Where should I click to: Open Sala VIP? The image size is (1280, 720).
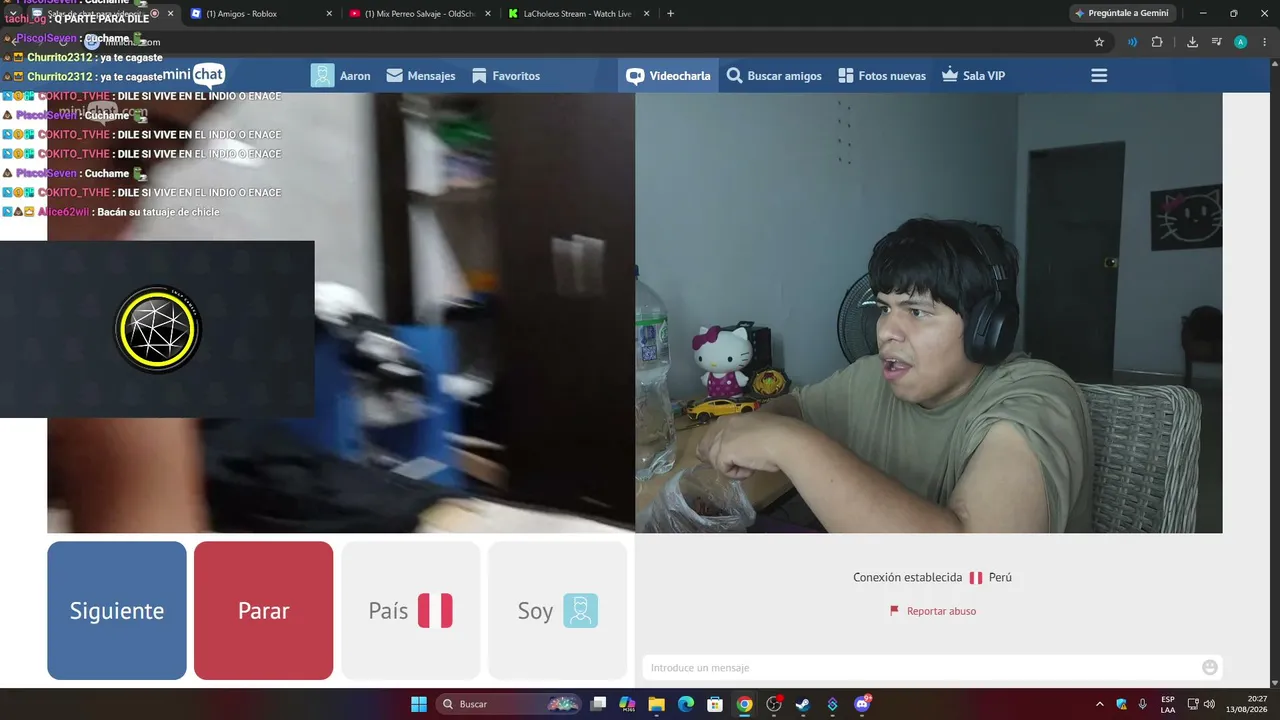(973, 76)
